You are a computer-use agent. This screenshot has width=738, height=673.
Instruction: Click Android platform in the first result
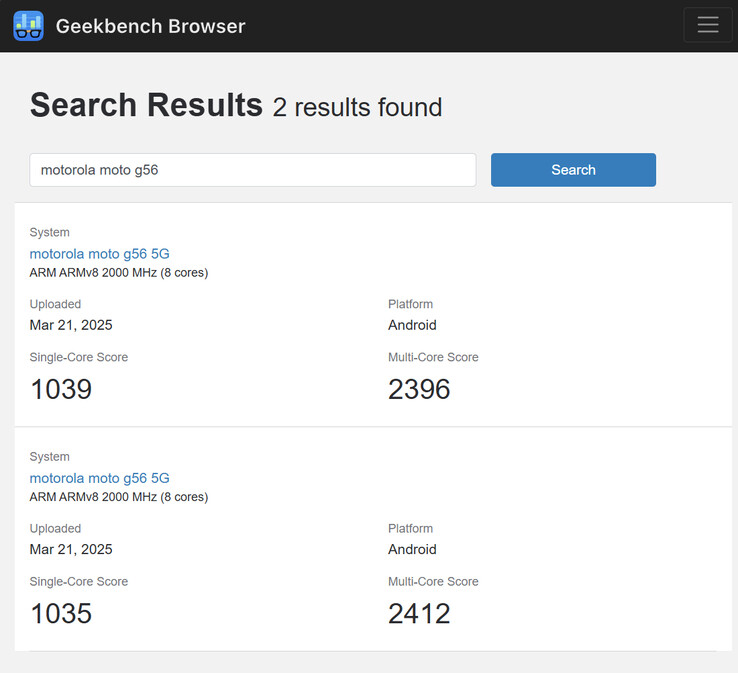tap(412, 325)
